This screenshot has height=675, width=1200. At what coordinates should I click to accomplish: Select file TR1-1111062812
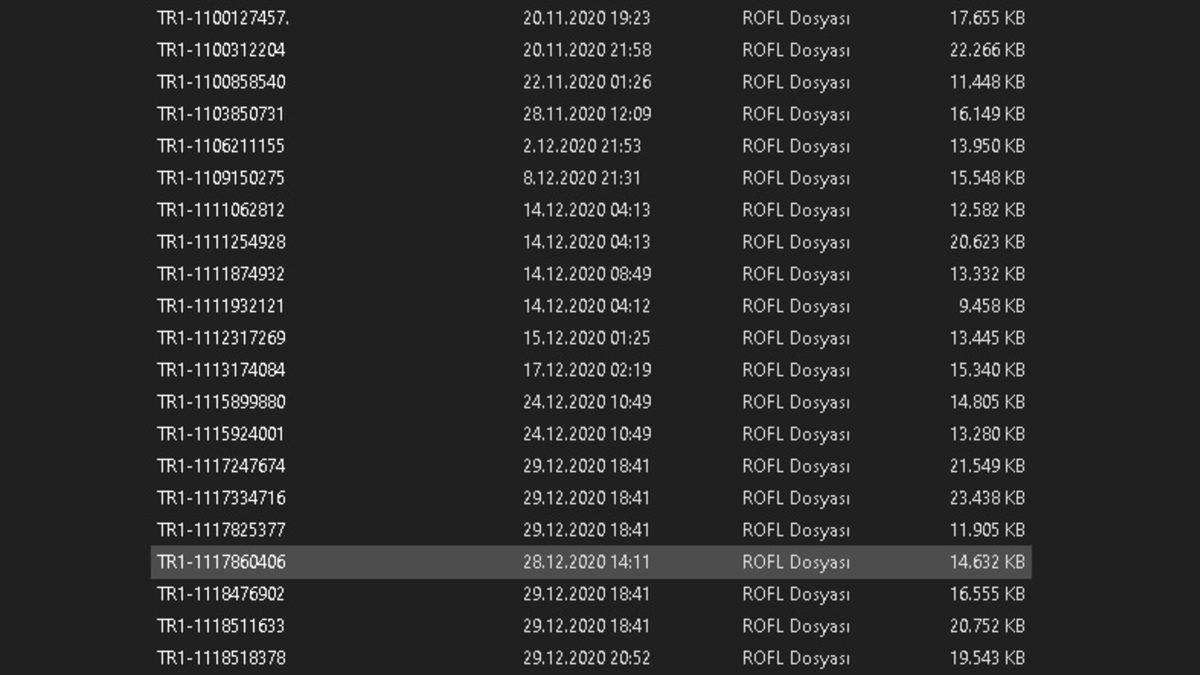[x=590, y=210]
